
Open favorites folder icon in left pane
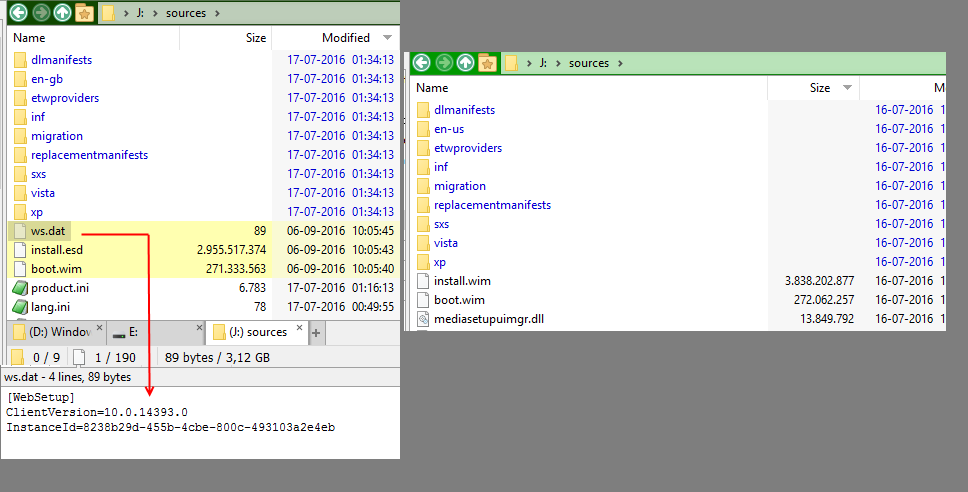(84, 12)
